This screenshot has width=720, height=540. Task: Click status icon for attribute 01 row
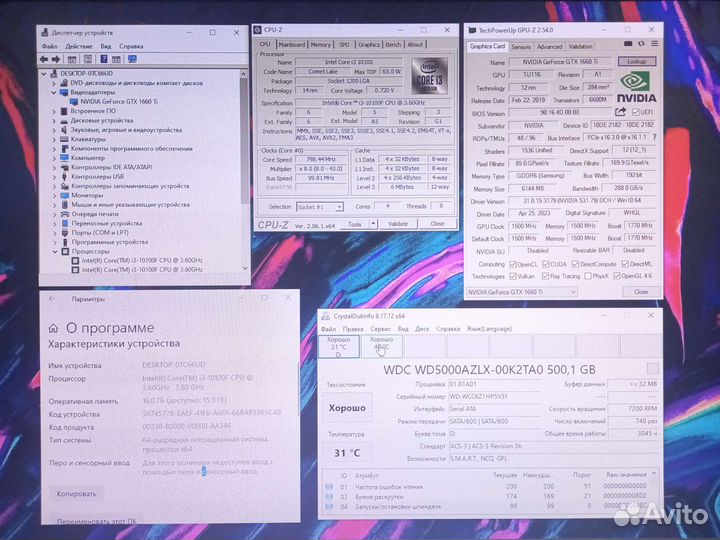[329, 486]
